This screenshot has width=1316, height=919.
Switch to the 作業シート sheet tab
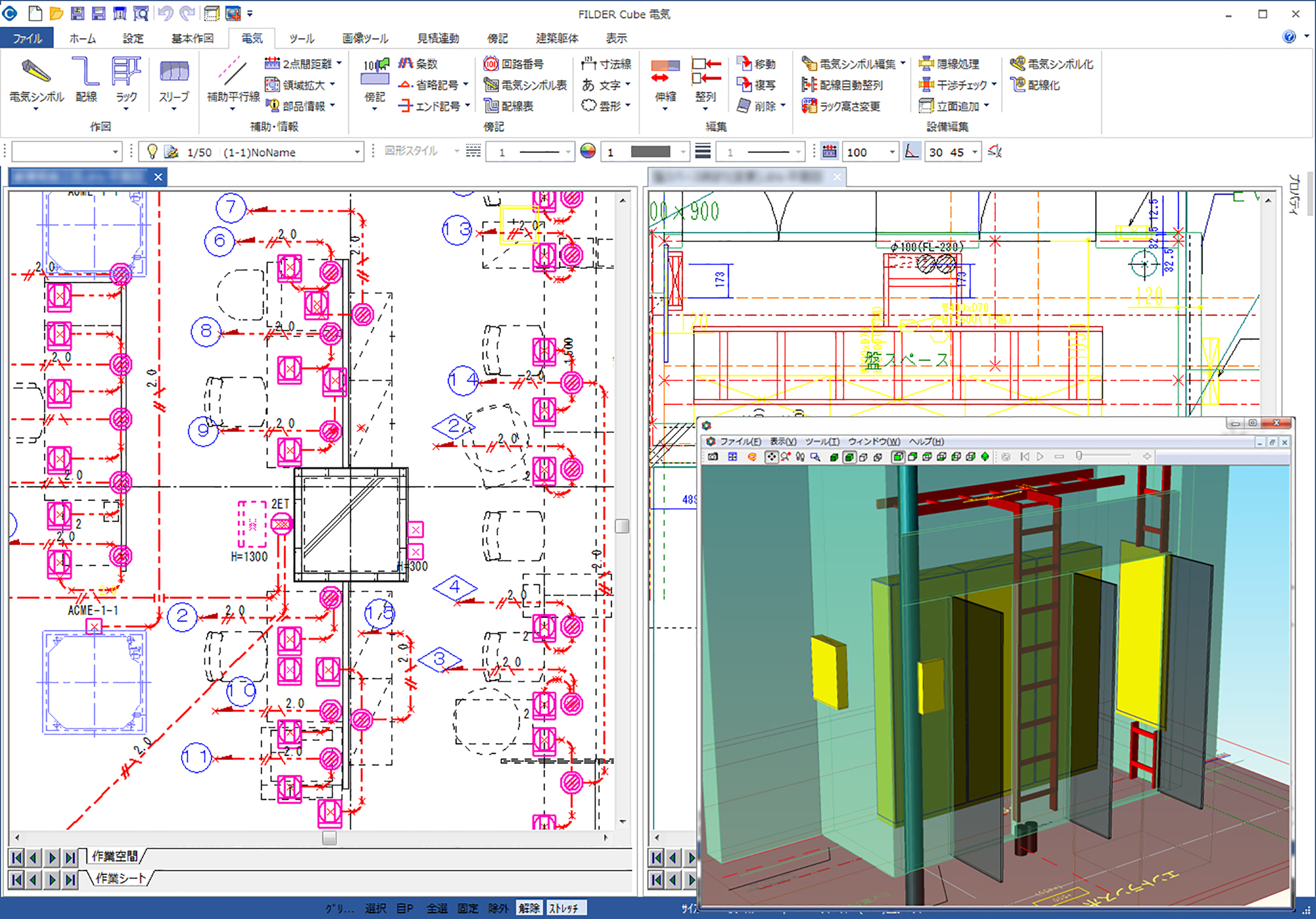[x=120, y=878]
